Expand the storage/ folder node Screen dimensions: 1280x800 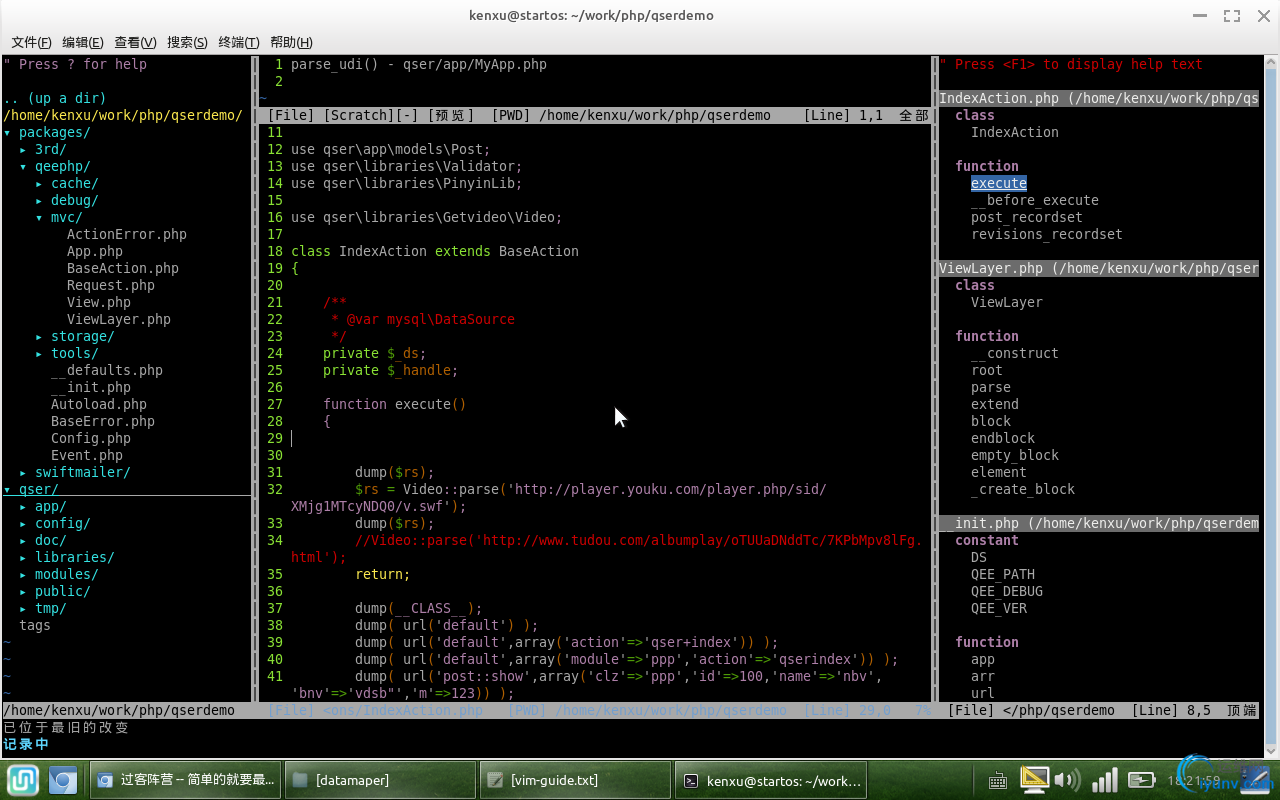[x=75, y=336]
